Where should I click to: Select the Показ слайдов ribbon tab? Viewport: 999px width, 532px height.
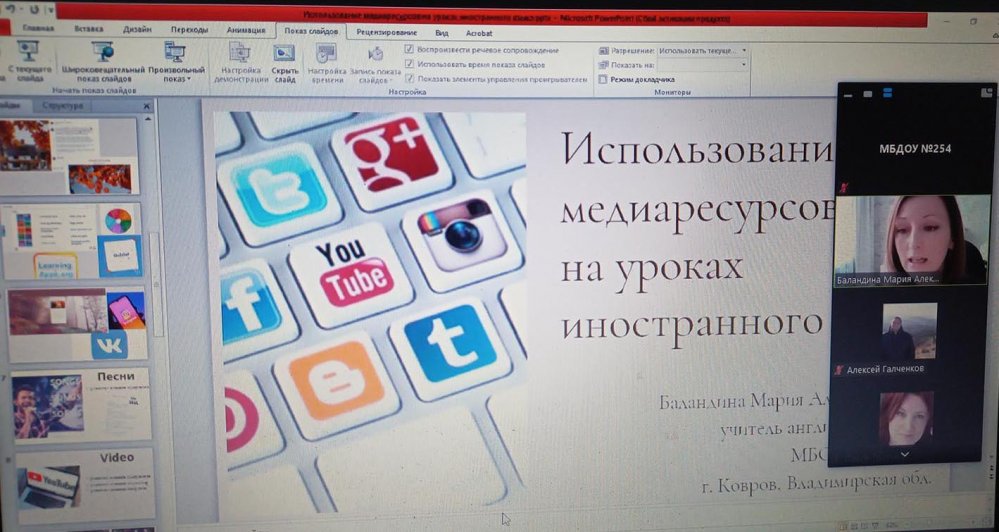coord(312,31)
